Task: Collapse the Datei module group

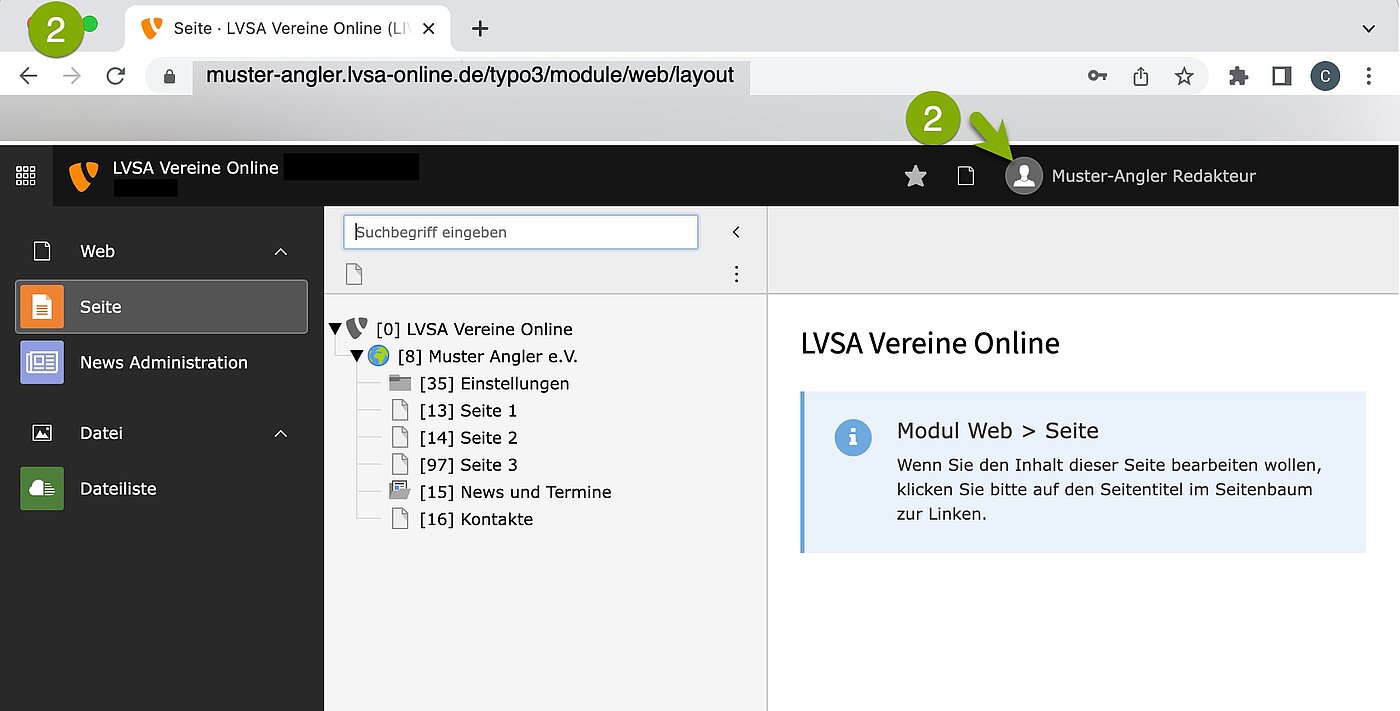Action: click(x=281, y=434)
